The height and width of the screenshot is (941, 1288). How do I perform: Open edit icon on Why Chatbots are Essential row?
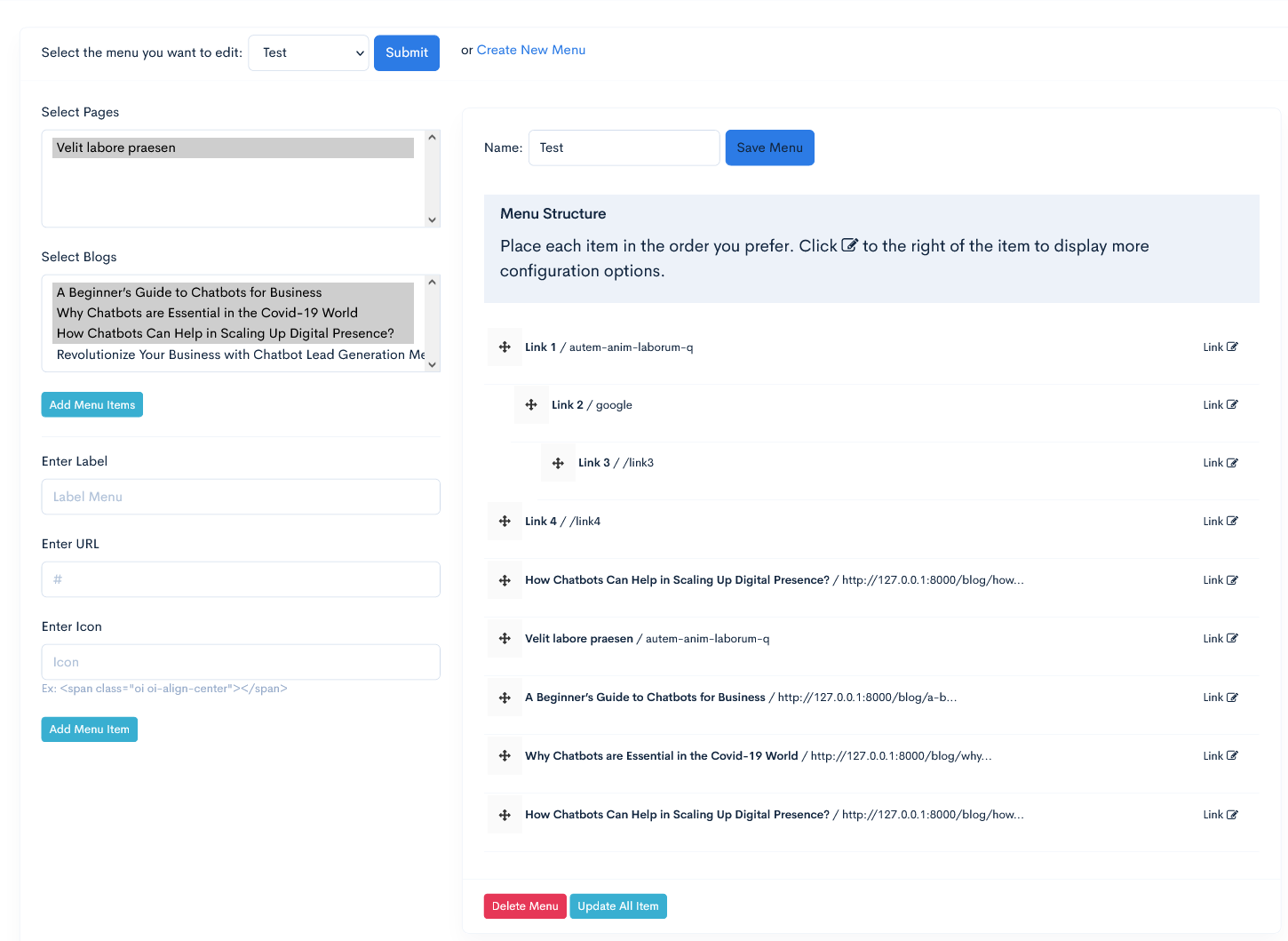click(1232, 755)
